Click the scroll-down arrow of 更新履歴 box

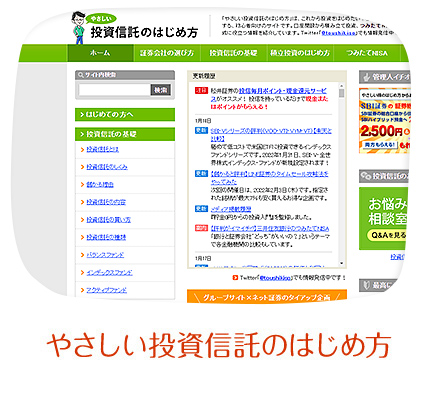(x=341, y=263)
